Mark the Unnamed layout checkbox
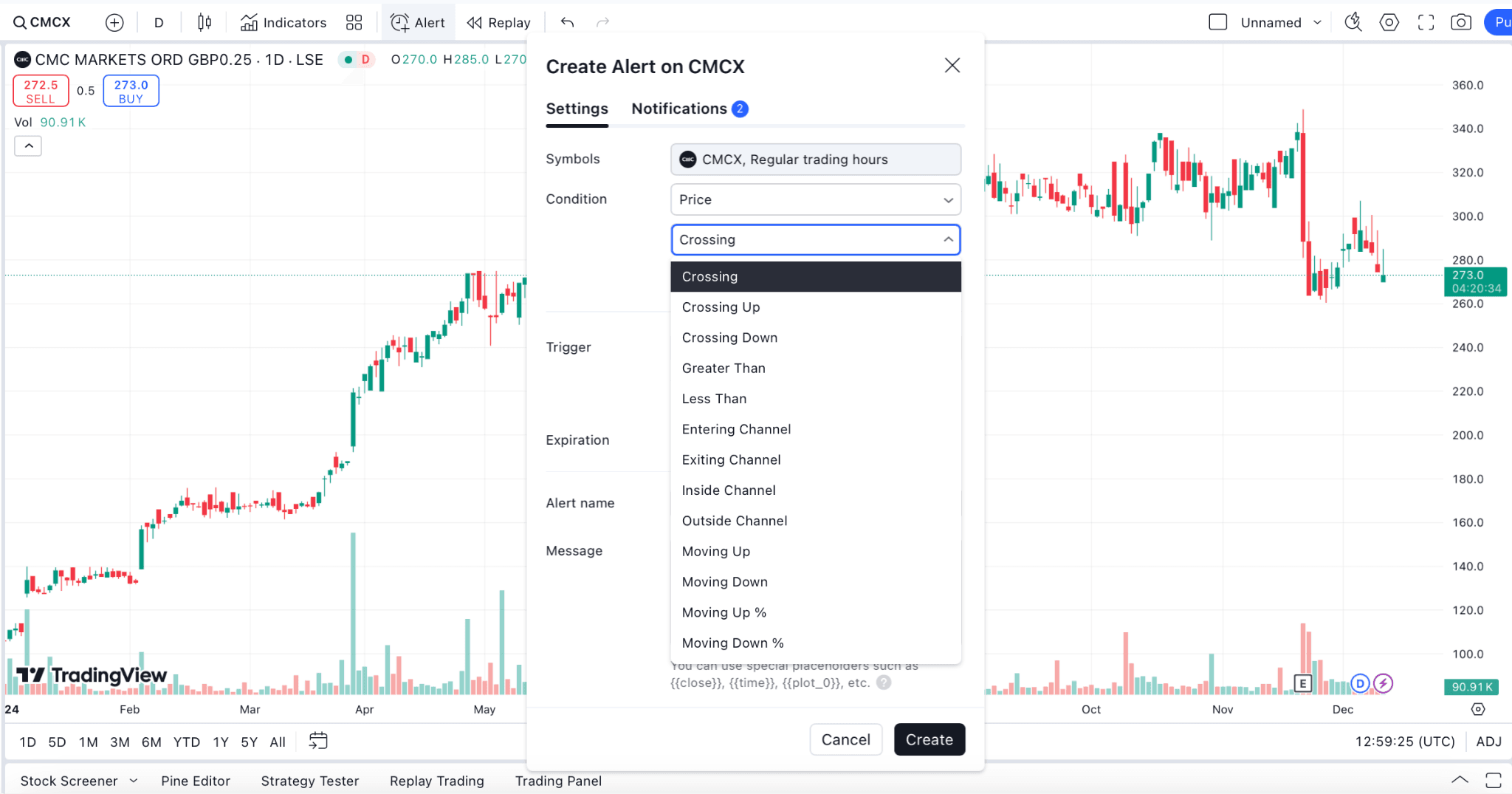 (x=1217, y=21)
